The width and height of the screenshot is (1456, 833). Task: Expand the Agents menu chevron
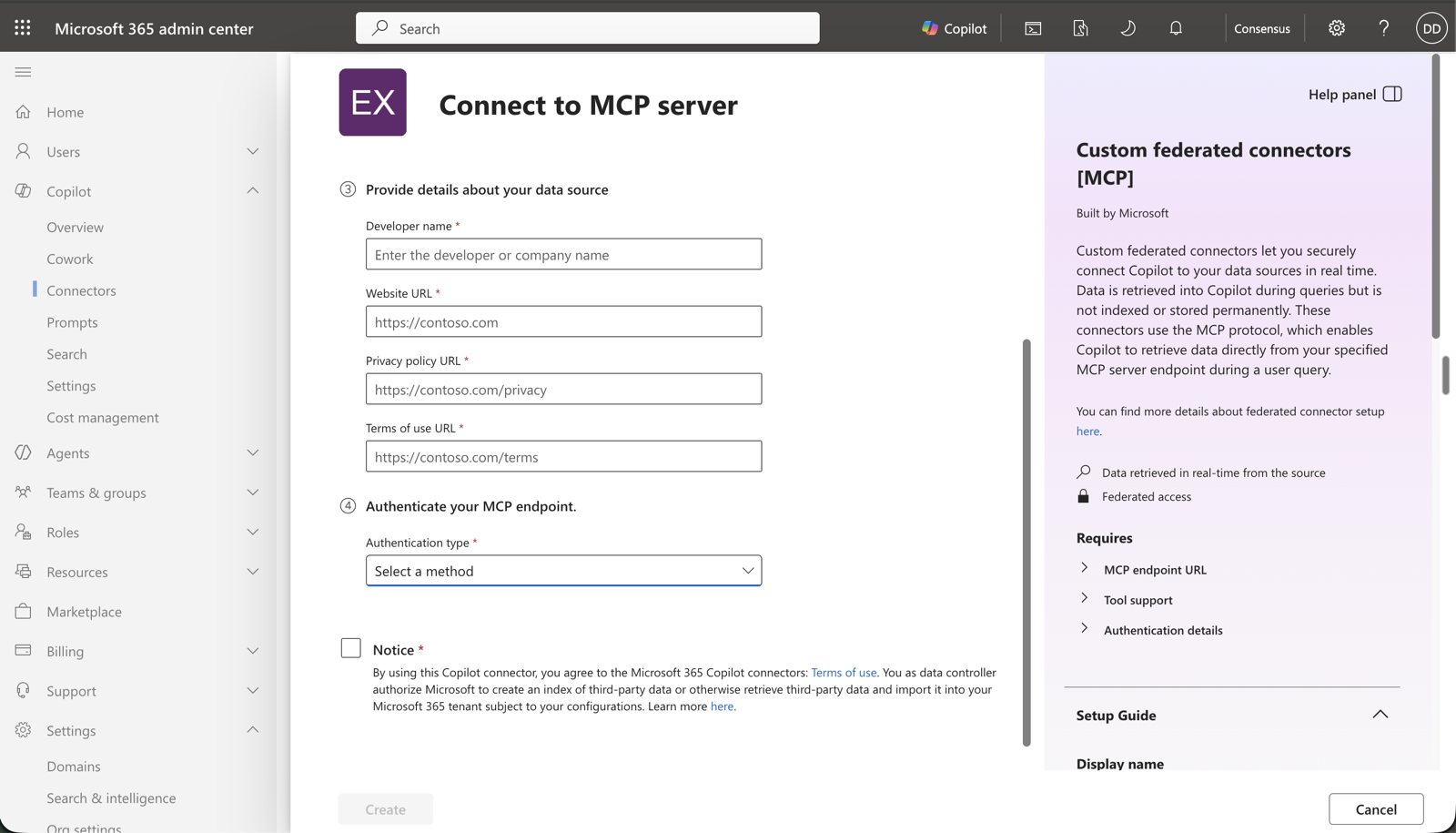point(253,452)
